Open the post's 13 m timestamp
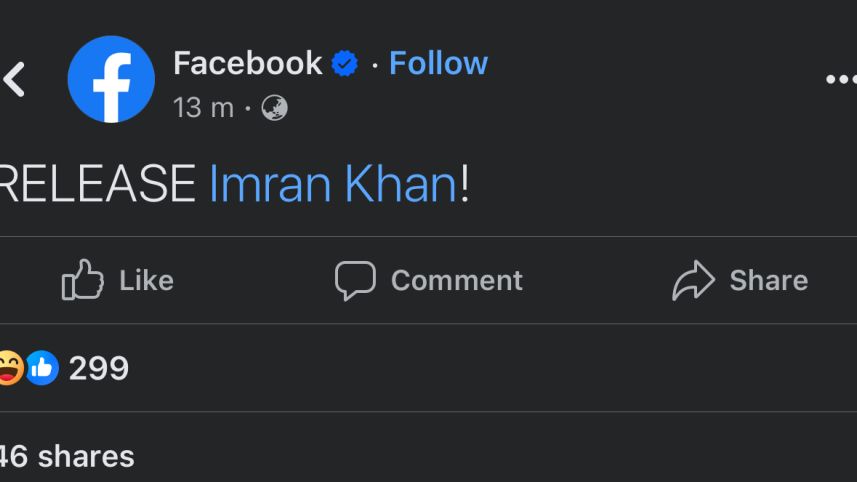 pyautogui.click(x=203, y=108)
